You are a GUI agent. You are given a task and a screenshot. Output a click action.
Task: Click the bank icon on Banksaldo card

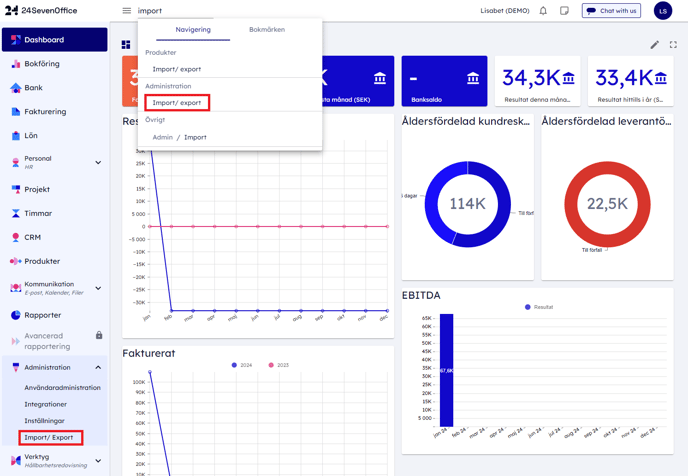473,78
